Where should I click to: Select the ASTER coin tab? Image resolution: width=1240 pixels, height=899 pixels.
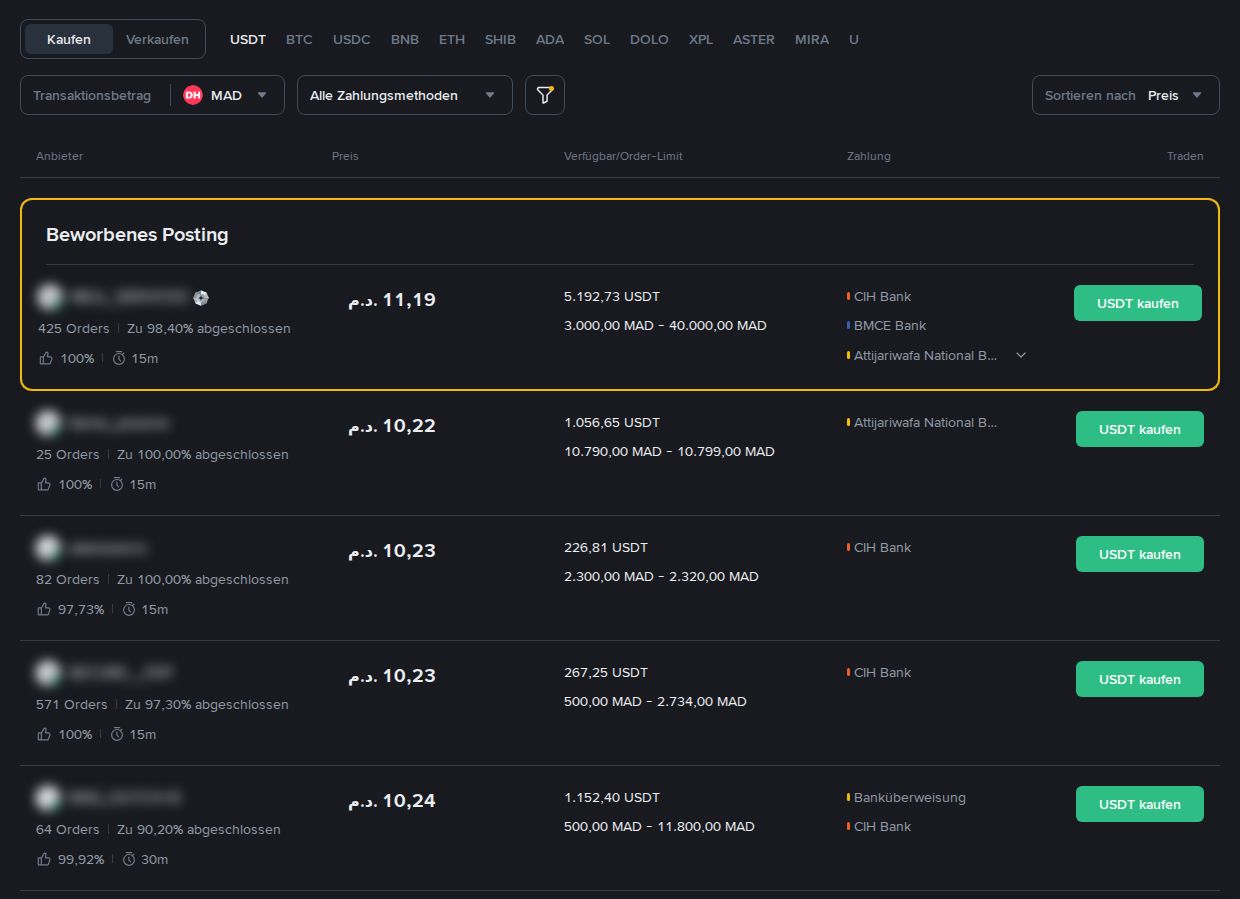click(x=754, y=40)
